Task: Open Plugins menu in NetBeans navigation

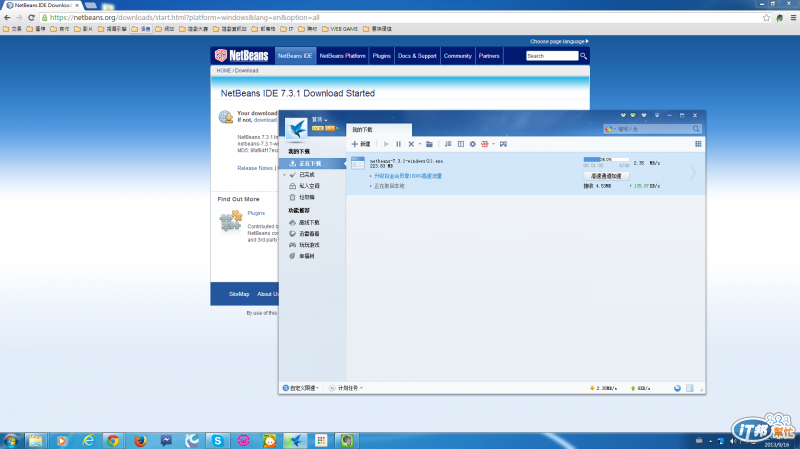Action: point(381,56)
